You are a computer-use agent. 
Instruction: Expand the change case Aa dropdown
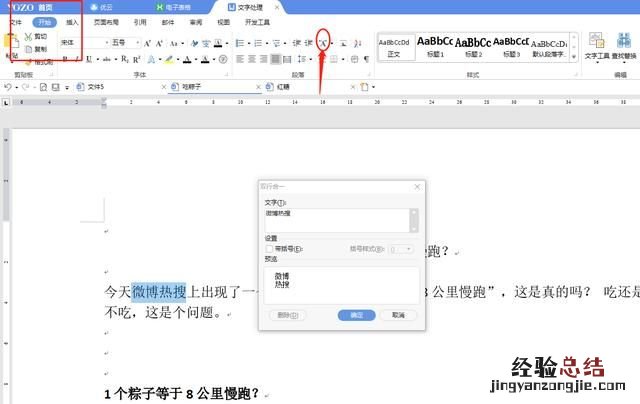182,43
